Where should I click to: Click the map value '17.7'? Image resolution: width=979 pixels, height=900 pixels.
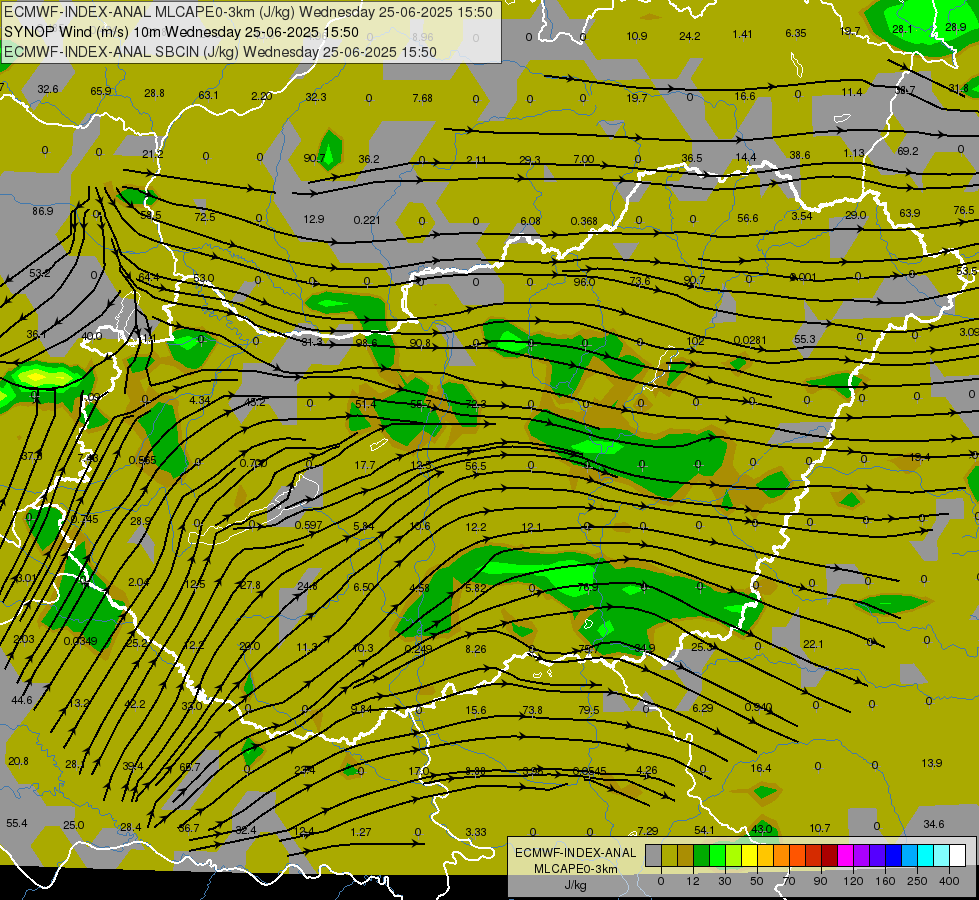click(365, 465)
